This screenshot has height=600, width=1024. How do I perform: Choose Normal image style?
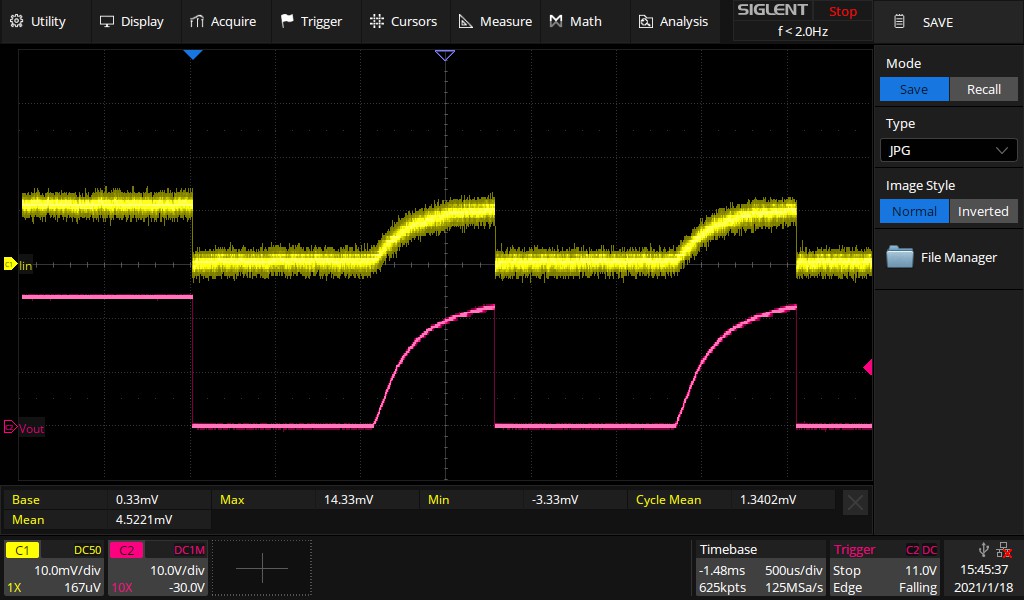tap(914, 212)
